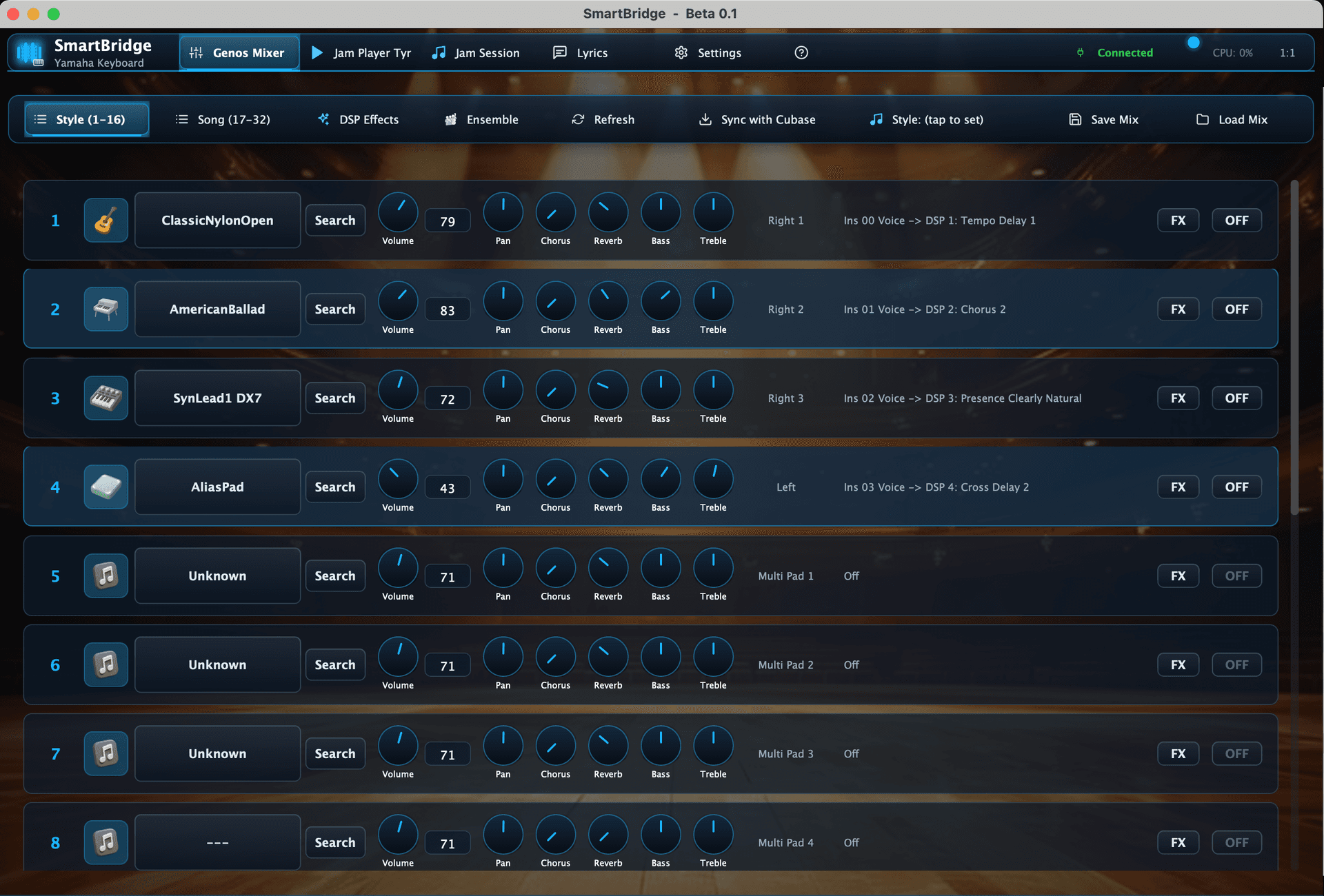
Task: Select Song (17-32) channel view
Action: 223,120
